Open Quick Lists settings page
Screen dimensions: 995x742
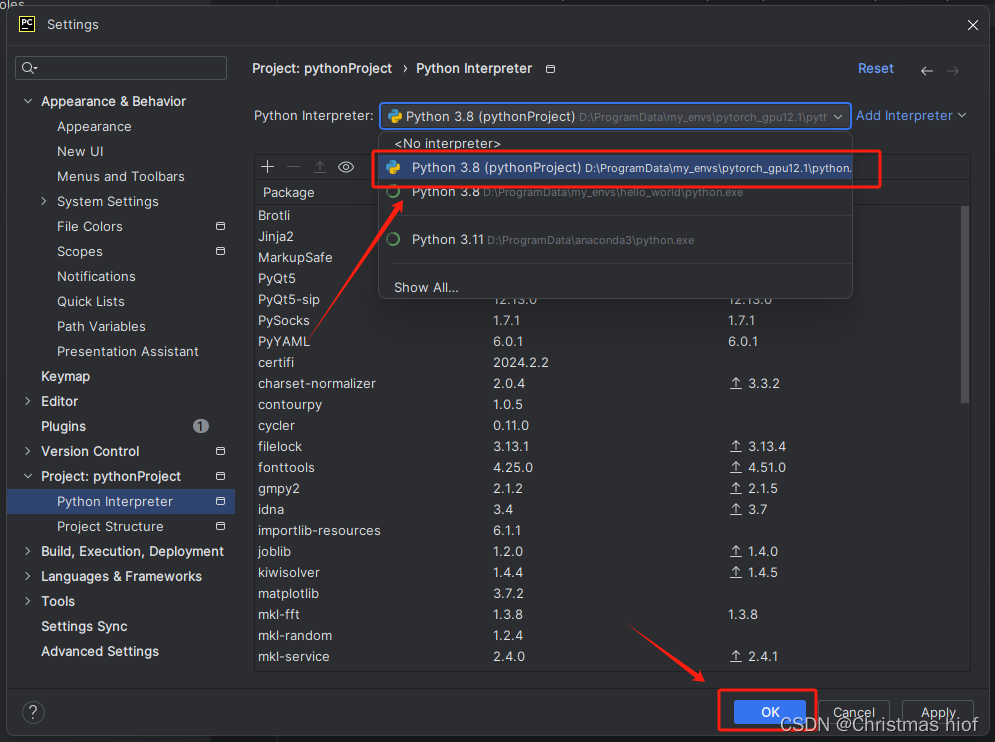(x=91, y=301)
